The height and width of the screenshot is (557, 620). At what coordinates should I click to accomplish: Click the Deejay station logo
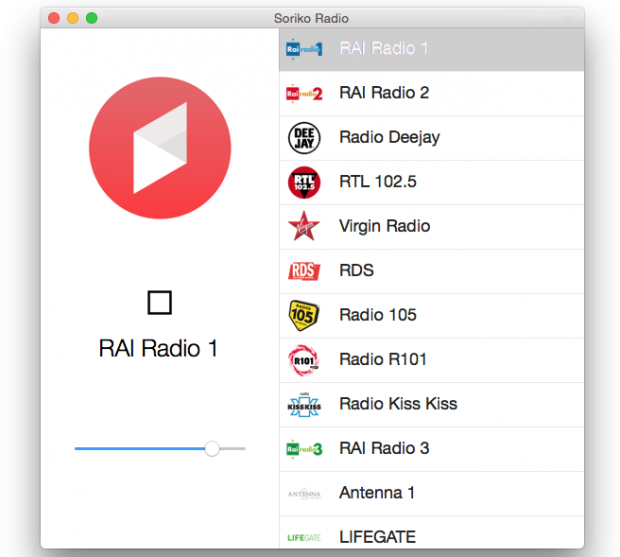tap(304, 138)
